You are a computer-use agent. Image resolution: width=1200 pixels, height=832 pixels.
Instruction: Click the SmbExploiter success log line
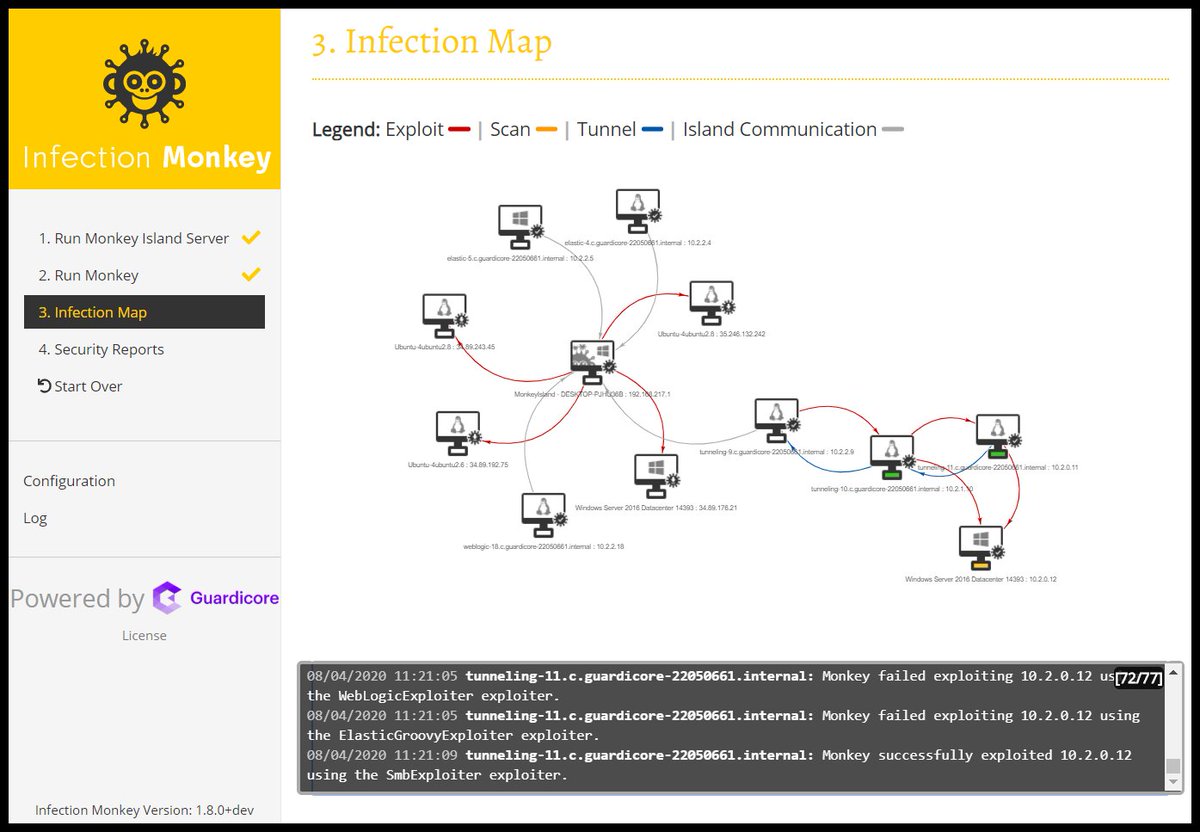click(x=720, y=765)
